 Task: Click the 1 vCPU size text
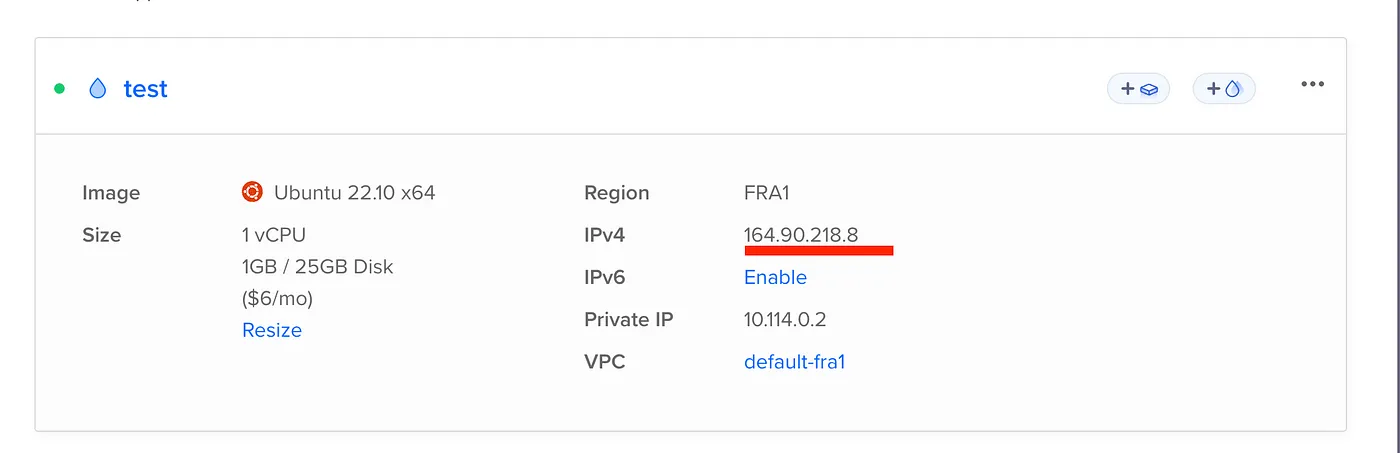(x=274, y=235)
